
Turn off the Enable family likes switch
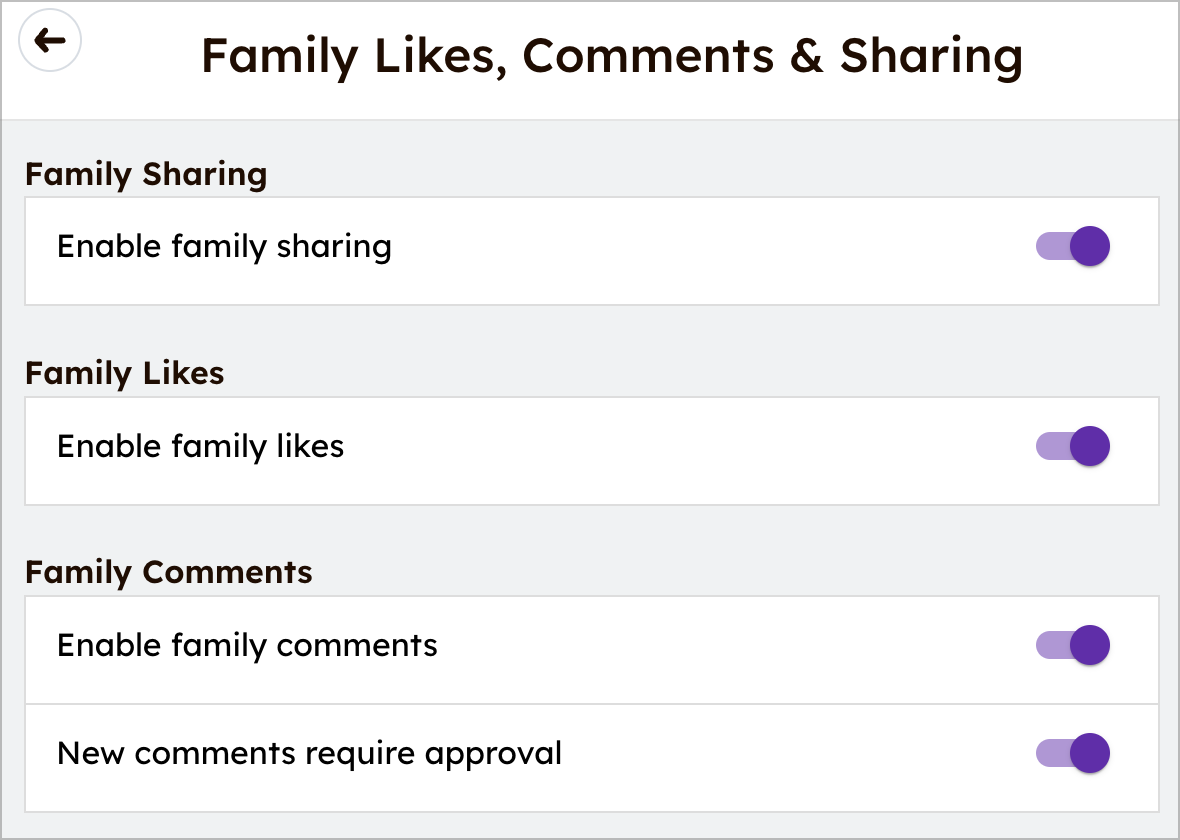point(1072,446)
